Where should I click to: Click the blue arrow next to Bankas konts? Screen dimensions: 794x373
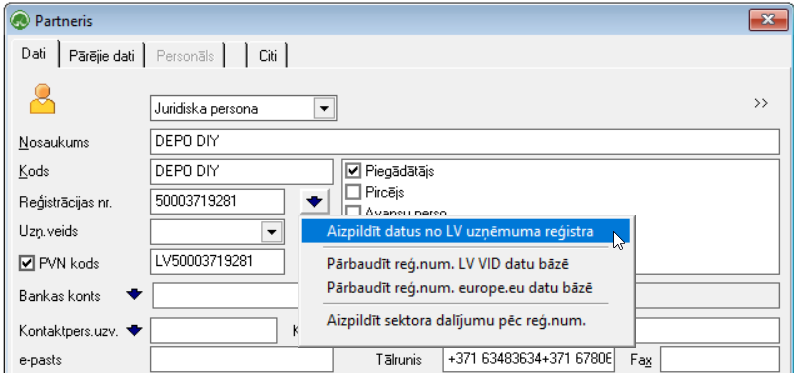[135, 295]
